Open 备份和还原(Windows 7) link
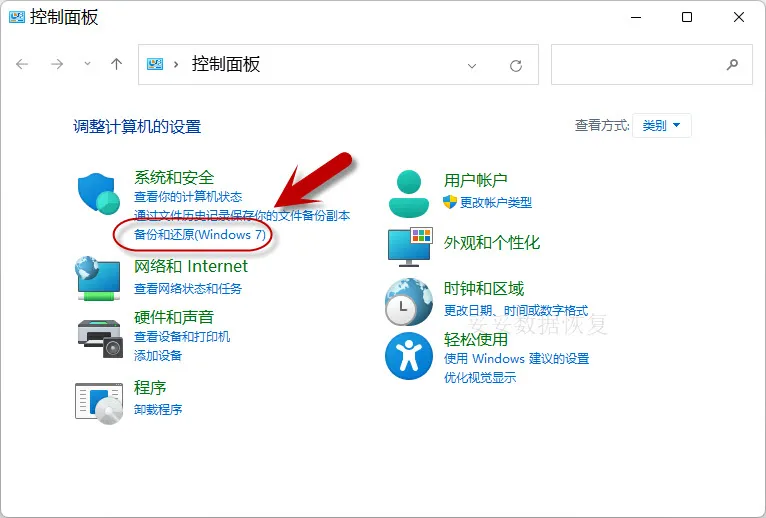This screenshot has width=766, height=518. 200,235
